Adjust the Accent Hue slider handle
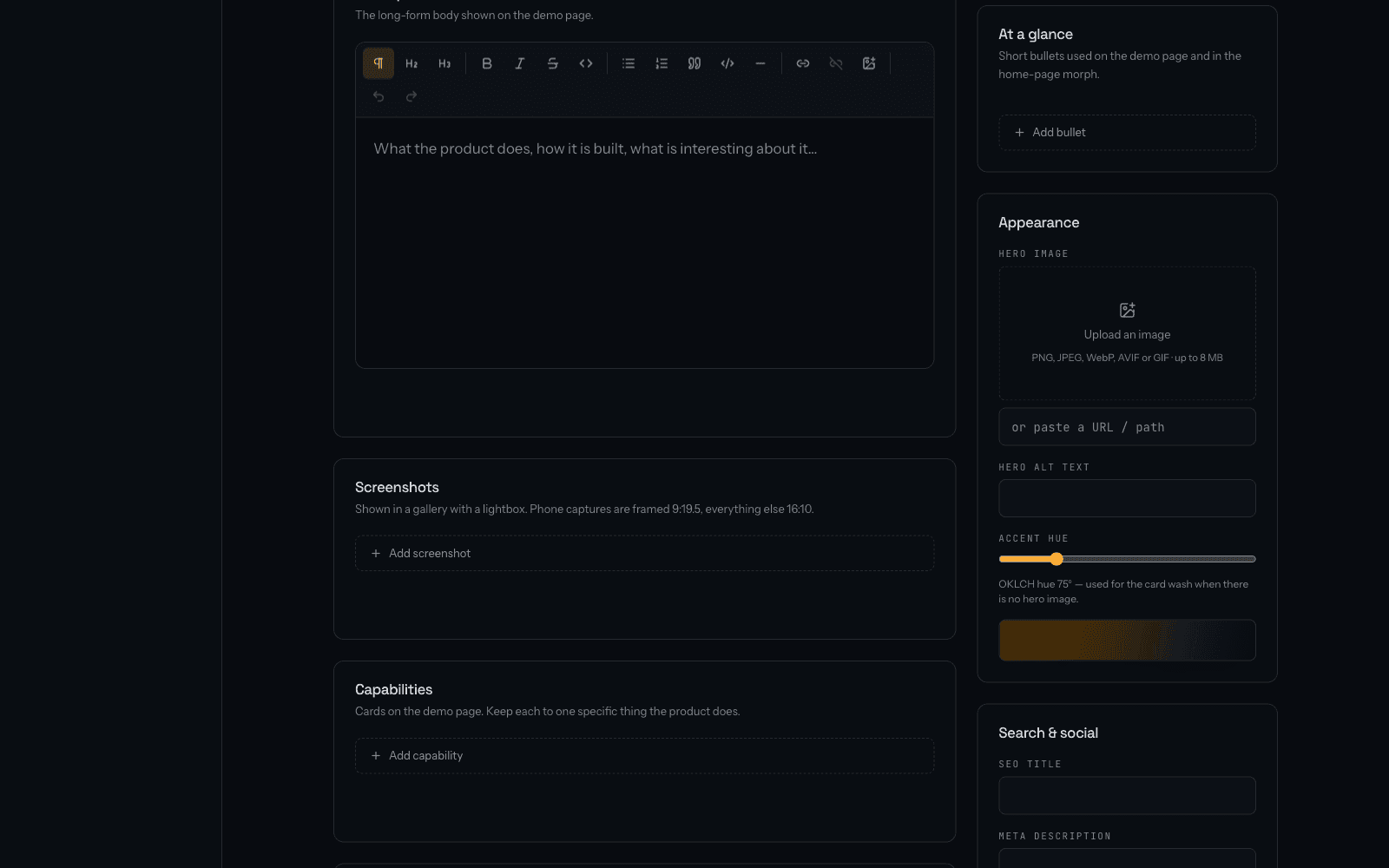 (1057, 559)
